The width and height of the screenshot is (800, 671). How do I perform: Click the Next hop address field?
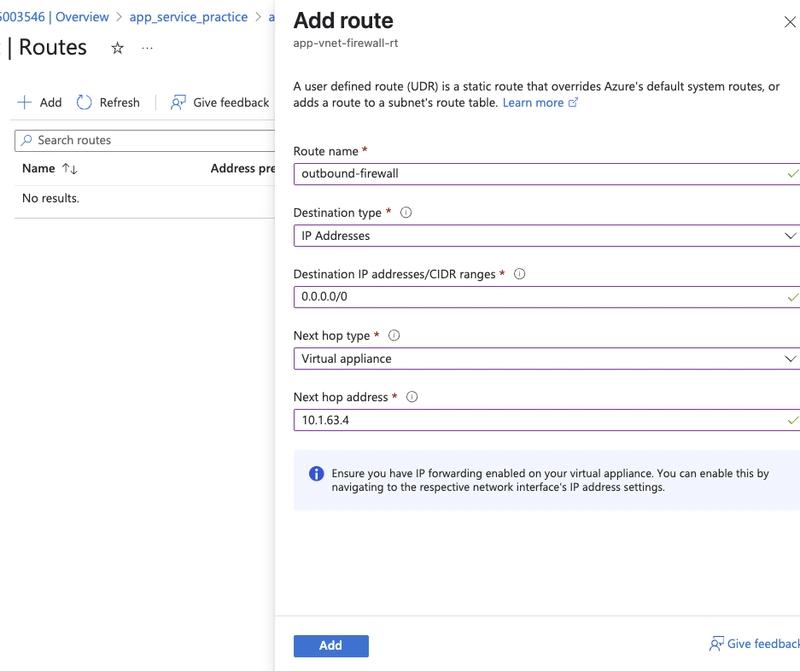(547, 420)
